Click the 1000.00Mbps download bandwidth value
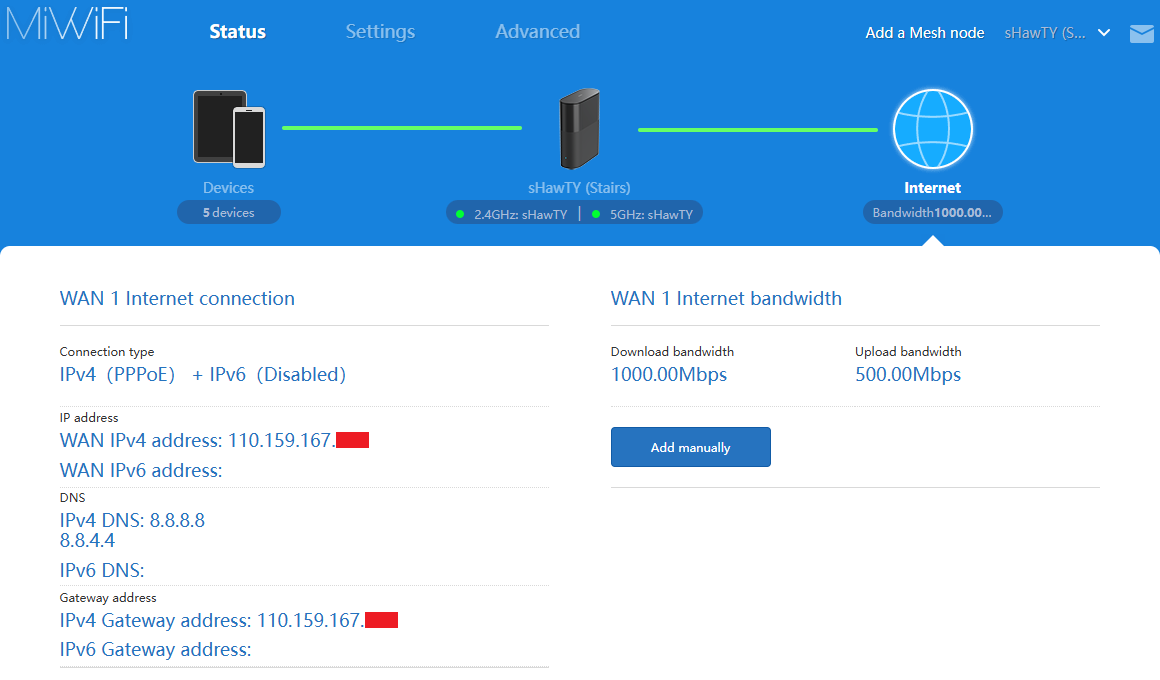The width and height of the screenshot is (1160, 680). click(x=669, y=375)
